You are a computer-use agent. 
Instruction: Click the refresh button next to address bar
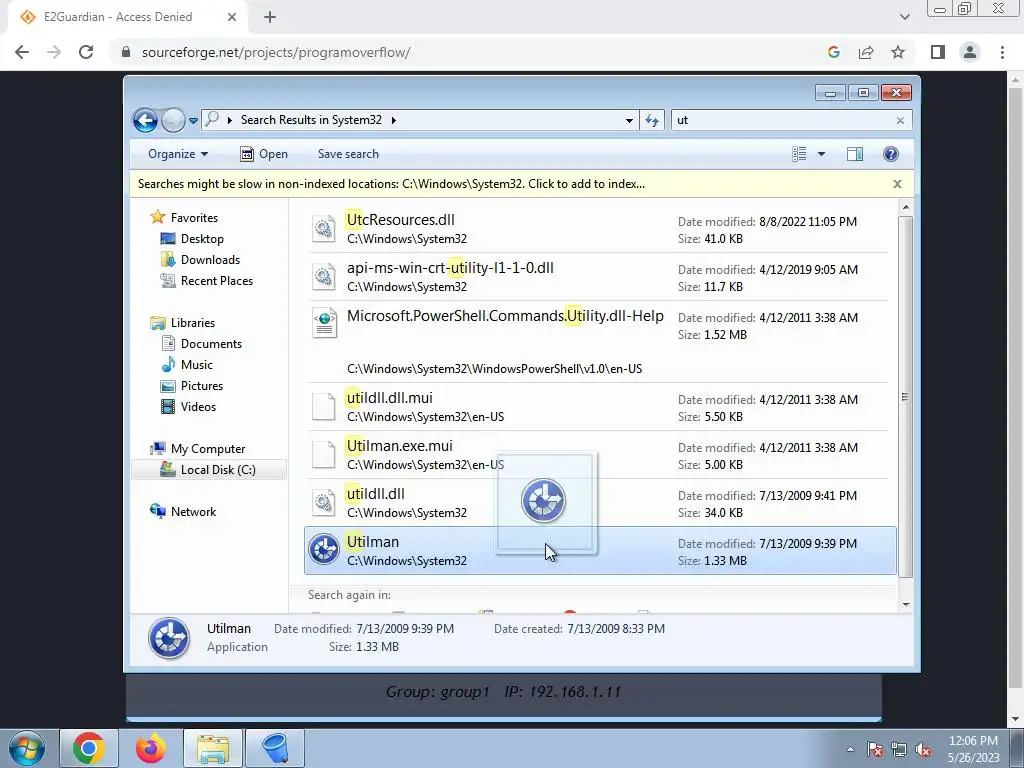652,120
